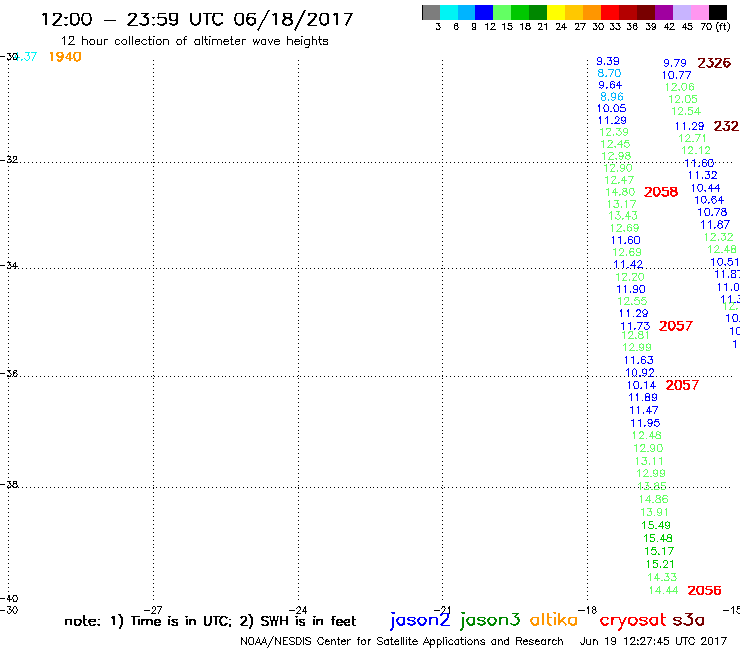This screenshot has width=740, height=650.
Task: Click the wave height value 10.78
Action: point(712,212)
